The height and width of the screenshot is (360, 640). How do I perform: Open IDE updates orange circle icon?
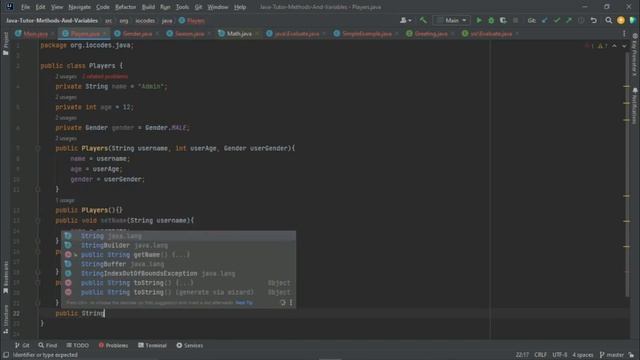coord(621,20)
